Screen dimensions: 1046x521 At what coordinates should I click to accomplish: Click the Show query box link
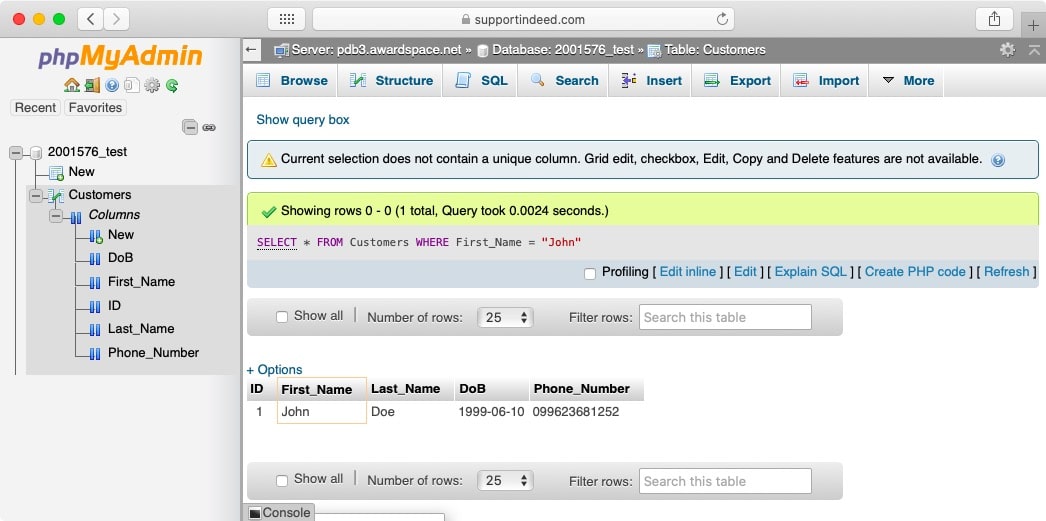tap(303, 120)
